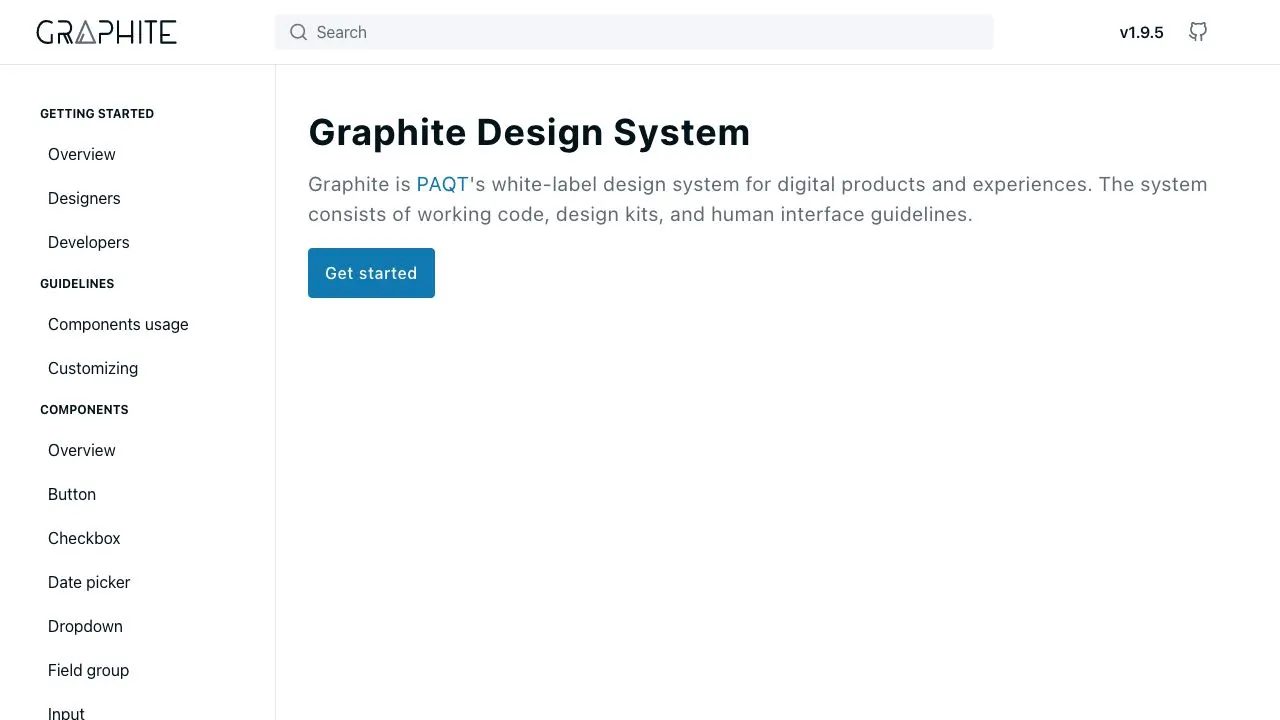Select the Input component in sidebar

pos(66,711)
